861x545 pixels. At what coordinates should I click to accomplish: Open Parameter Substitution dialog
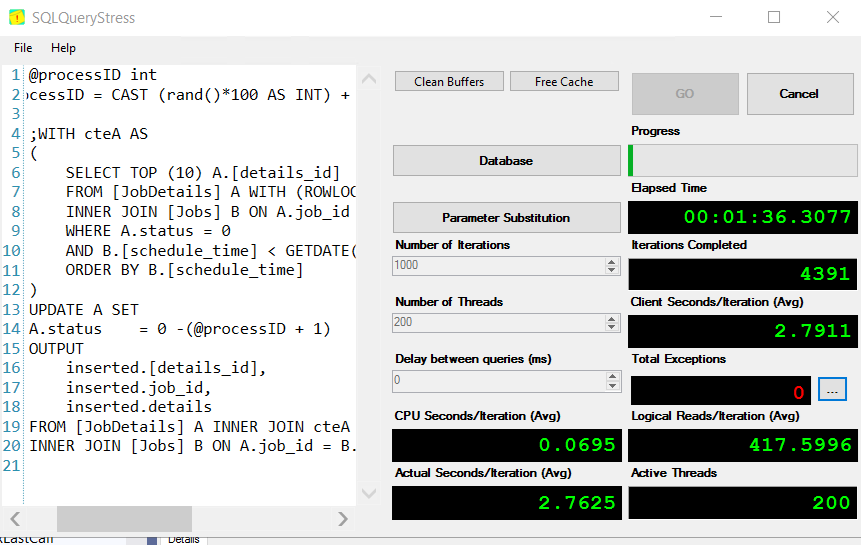point(506,218)
